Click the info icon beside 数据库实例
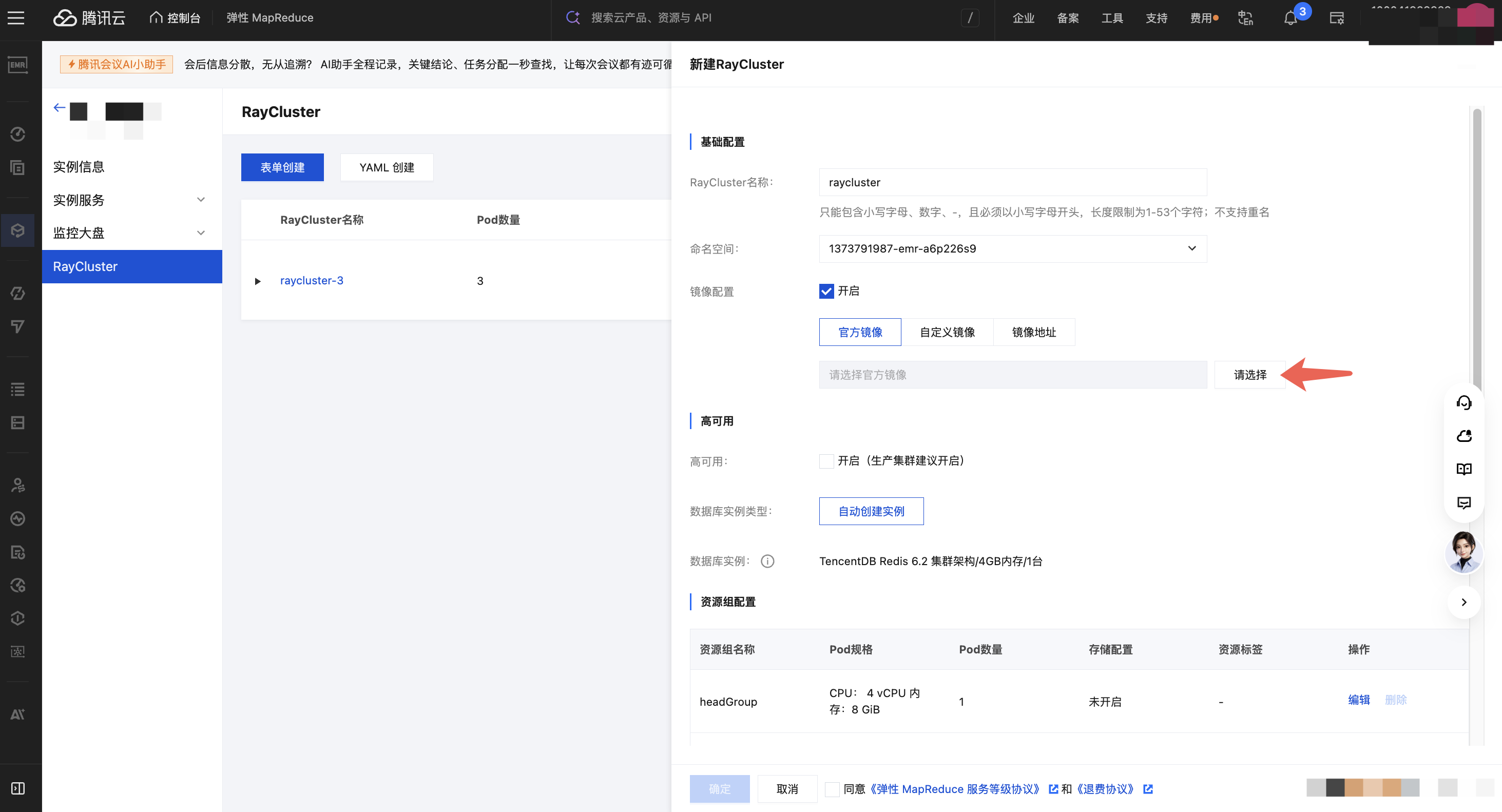 tap(767, 562)
